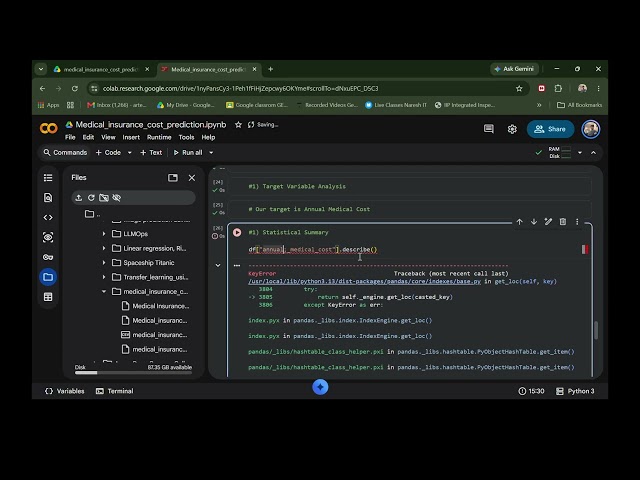Refresh the Files panel listing
Image resolution: width=640 pixels, height=480 pixels.
(91, 198)
